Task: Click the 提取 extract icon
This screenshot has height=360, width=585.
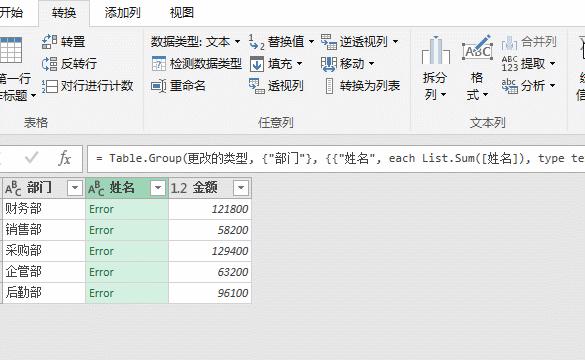Action: pyautogui.click(x=510, y=64)
